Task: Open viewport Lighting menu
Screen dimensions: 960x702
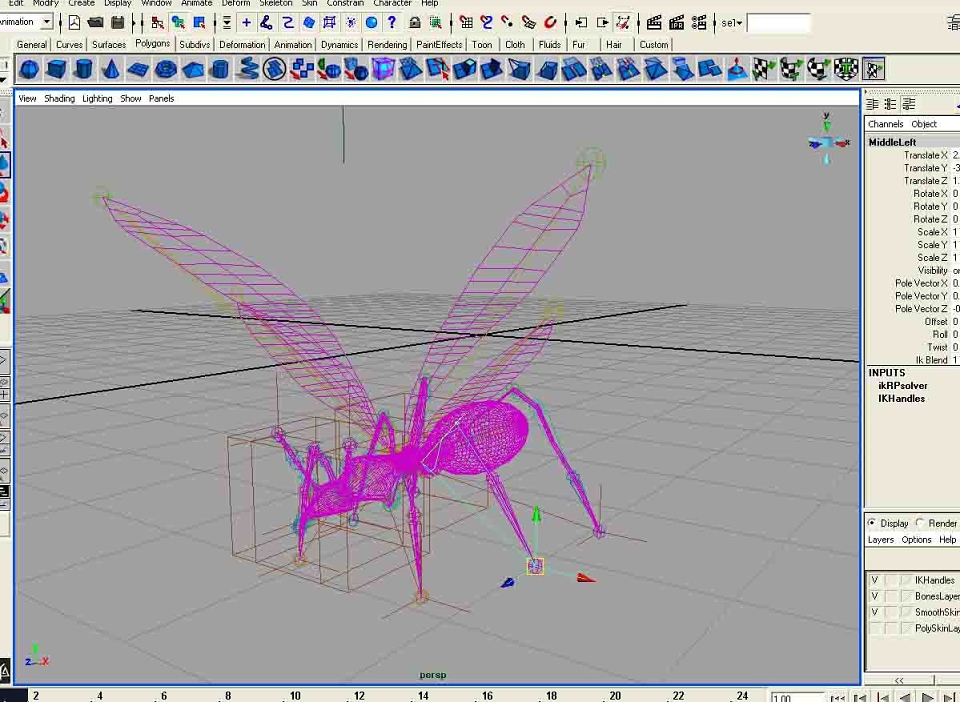Action: coord(97,99)
